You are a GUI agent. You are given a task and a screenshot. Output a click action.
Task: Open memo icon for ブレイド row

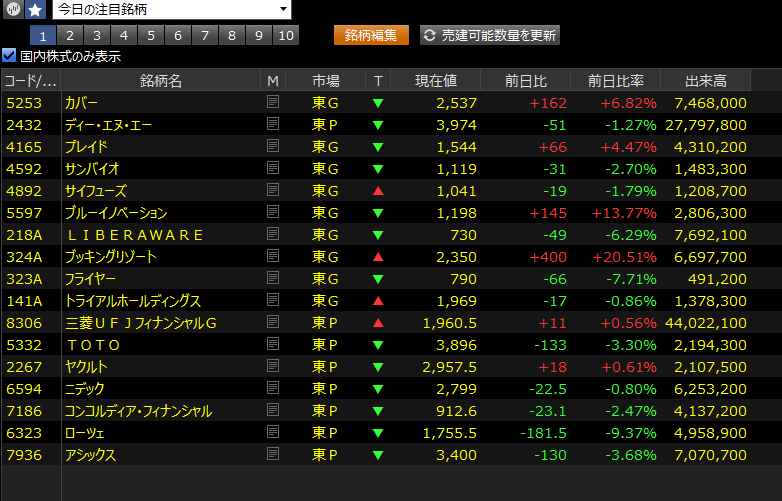tap(273, 146)
